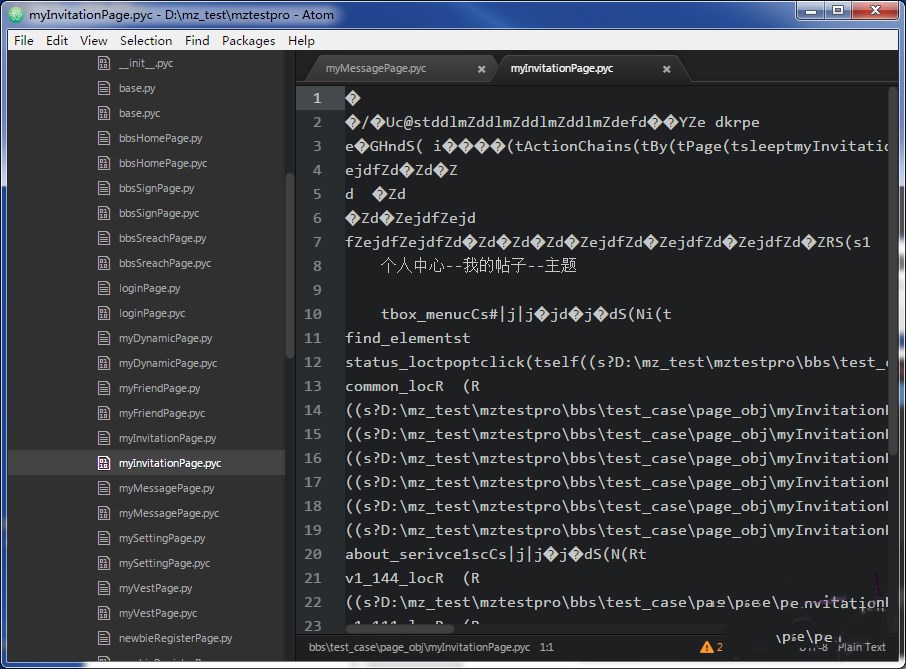Open the Packages menu
Viewport: 906px width, 669px height.
click(248, 41)
